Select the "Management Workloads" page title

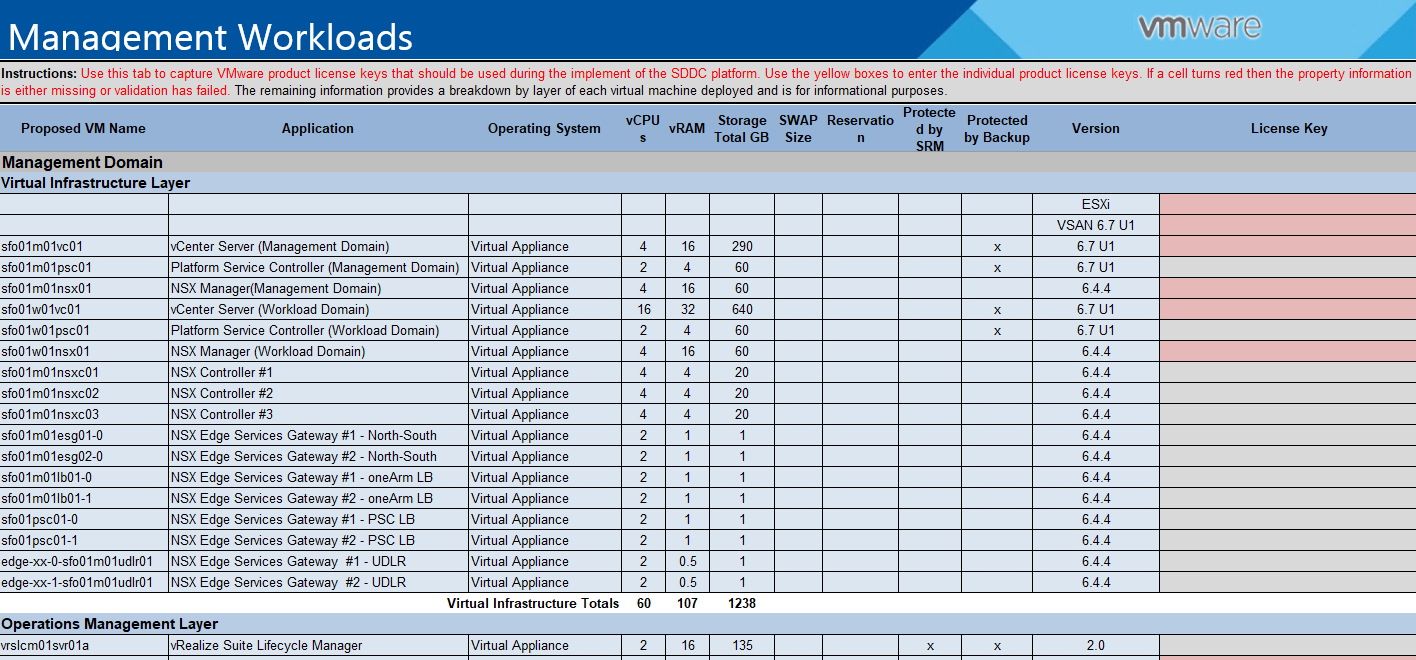210,36
